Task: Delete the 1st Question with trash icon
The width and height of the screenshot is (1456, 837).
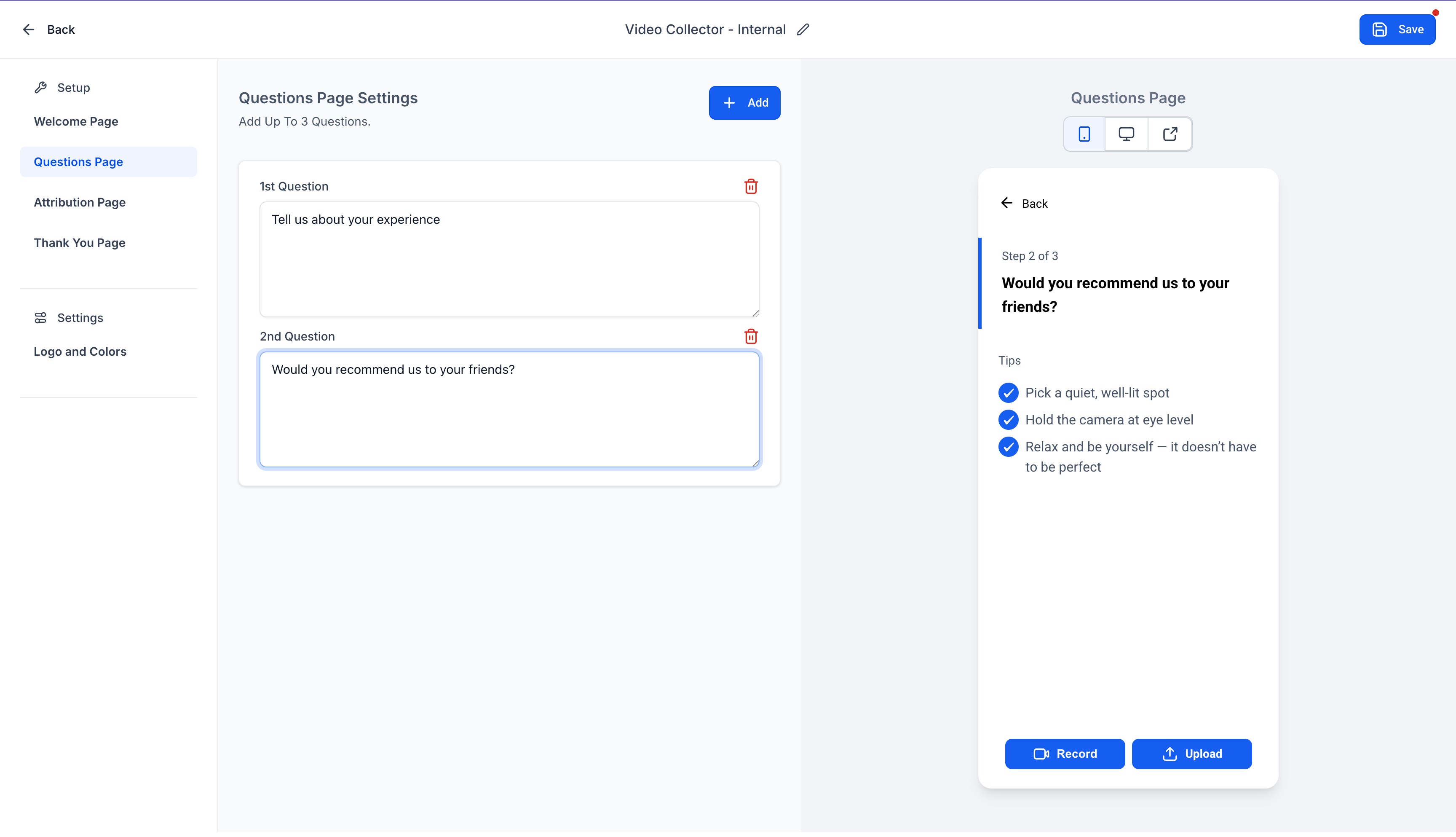Action: click(x=750, y=186)
